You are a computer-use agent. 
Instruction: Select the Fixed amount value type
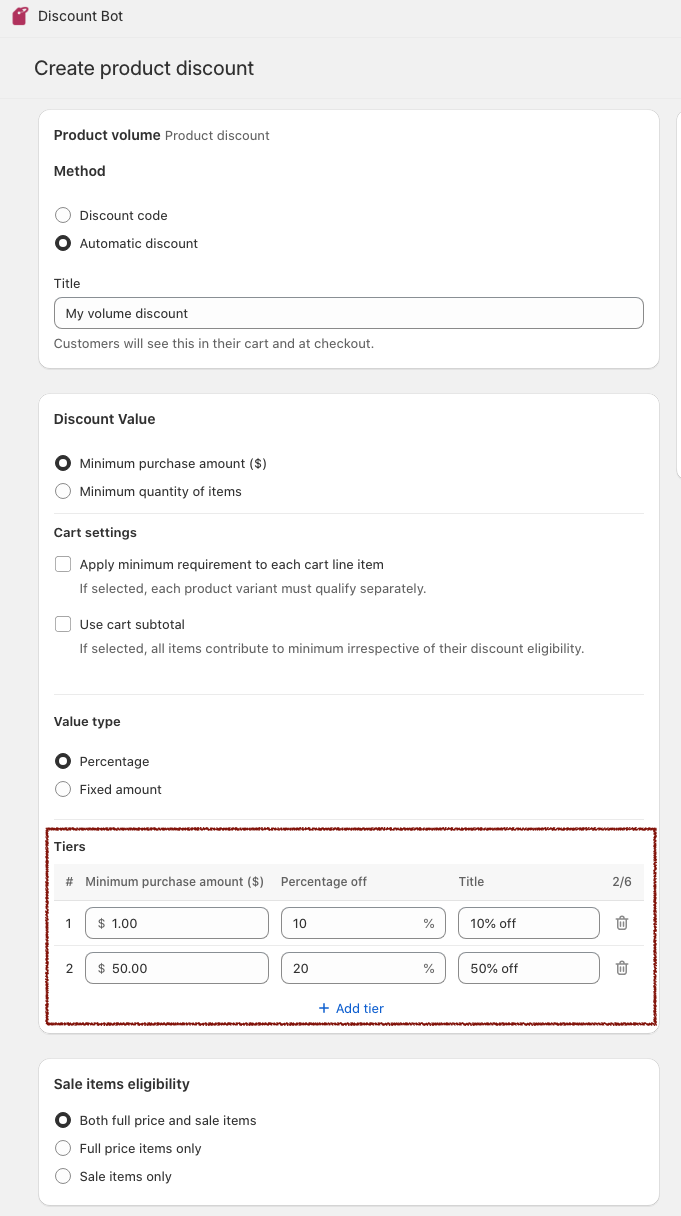pos(63,789)
